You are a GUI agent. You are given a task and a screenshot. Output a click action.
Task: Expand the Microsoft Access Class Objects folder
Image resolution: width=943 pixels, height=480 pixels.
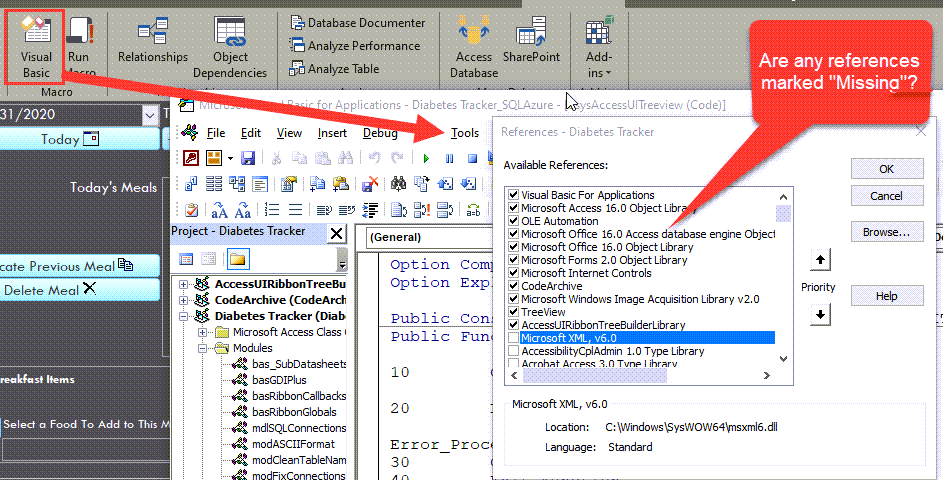point(203,332)
